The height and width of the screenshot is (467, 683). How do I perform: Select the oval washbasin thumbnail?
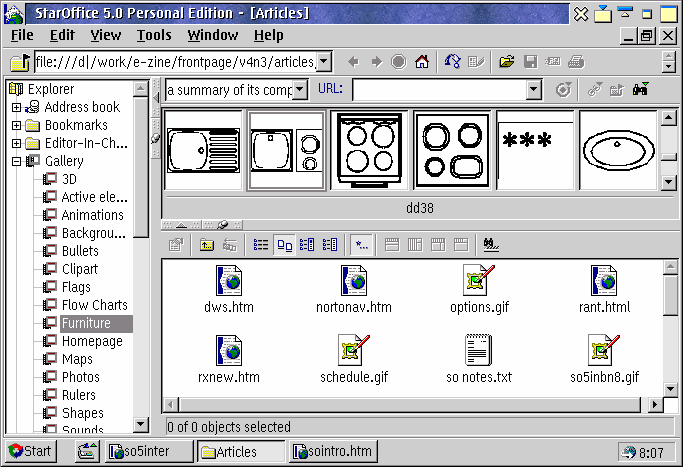click(x=618, y=150)
